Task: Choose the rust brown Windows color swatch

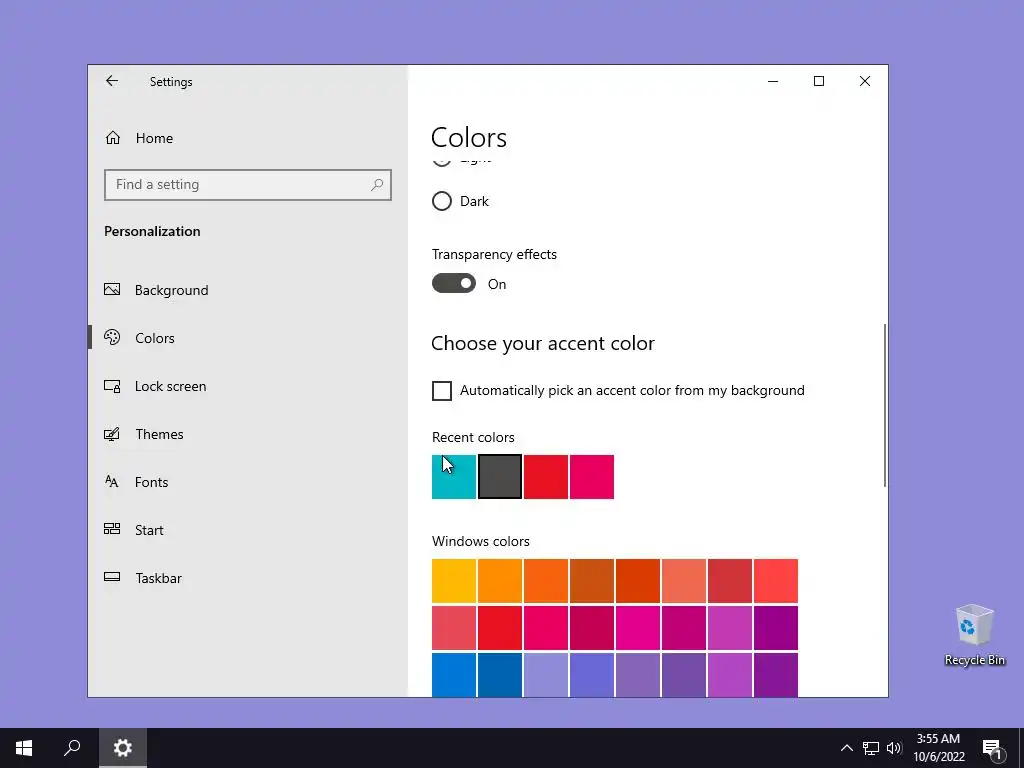Action: pos(592,581)
